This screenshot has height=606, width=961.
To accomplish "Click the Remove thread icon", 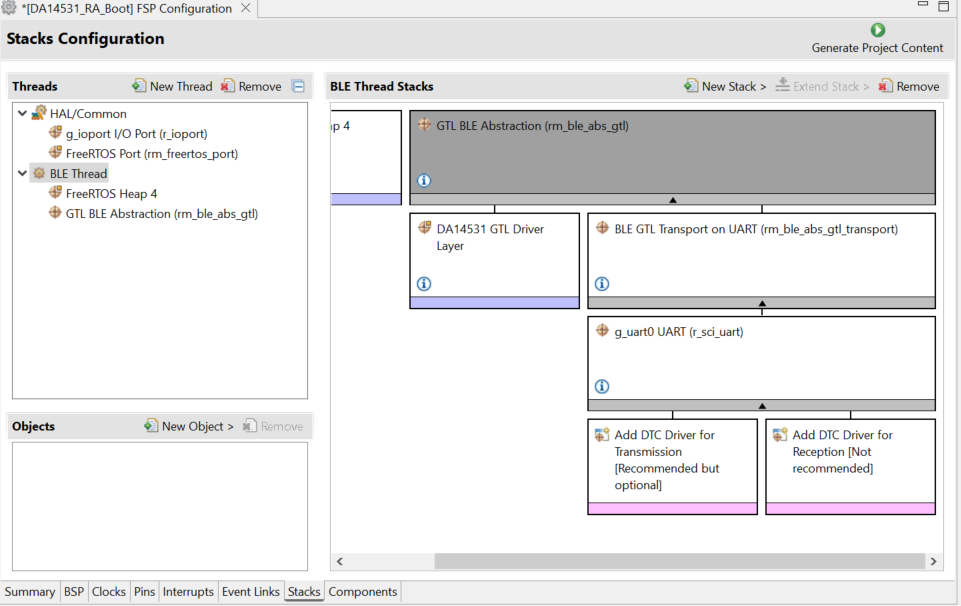I will [228, 86].
